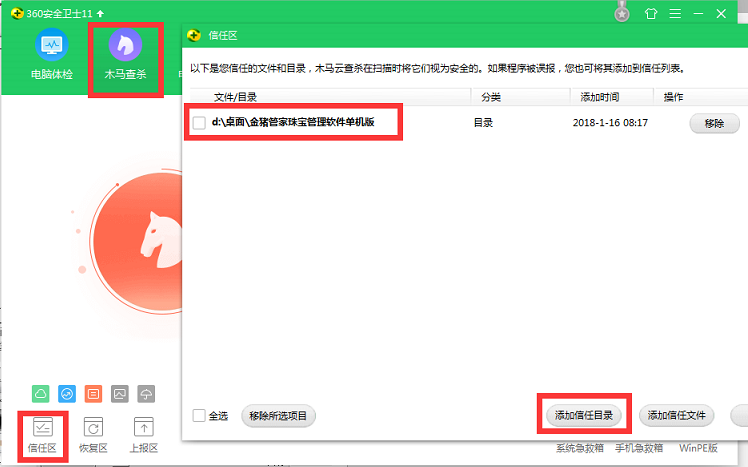Click the 移除 button for the trusted directory

[714, 124]
